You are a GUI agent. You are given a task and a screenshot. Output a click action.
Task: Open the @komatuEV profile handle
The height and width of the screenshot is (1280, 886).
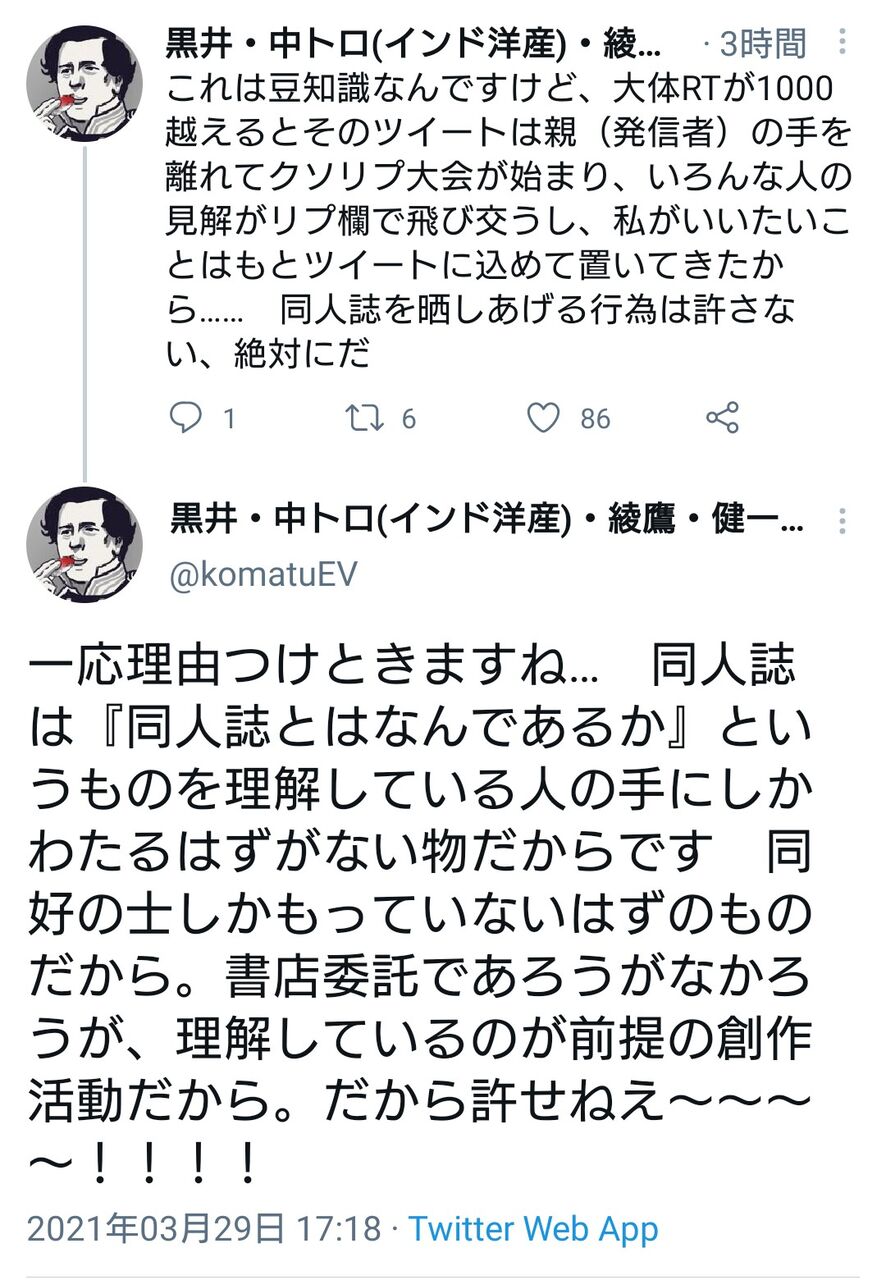263,575
